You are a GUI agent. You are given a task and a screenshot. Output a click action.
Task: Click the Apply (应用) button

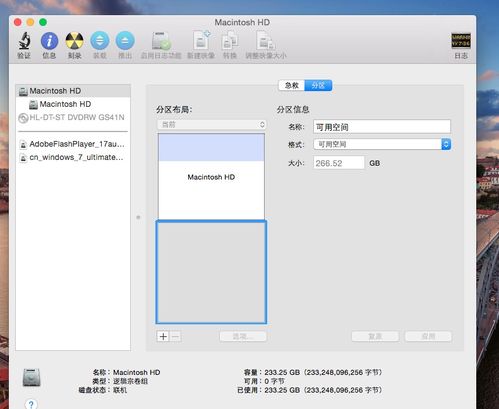(x=428, y=336)
